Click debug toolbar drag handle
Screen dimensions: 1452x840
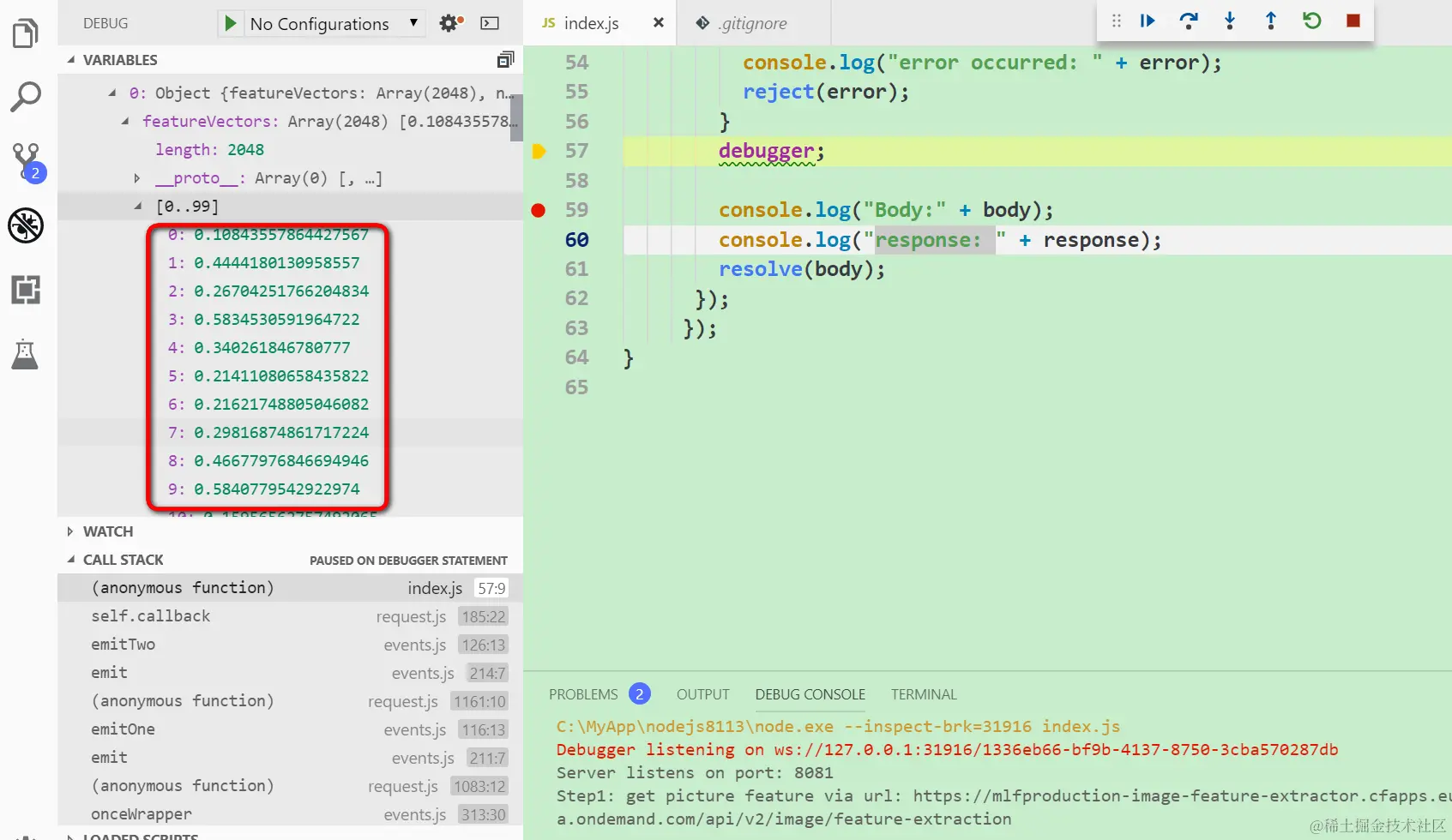click(1116, 21)
